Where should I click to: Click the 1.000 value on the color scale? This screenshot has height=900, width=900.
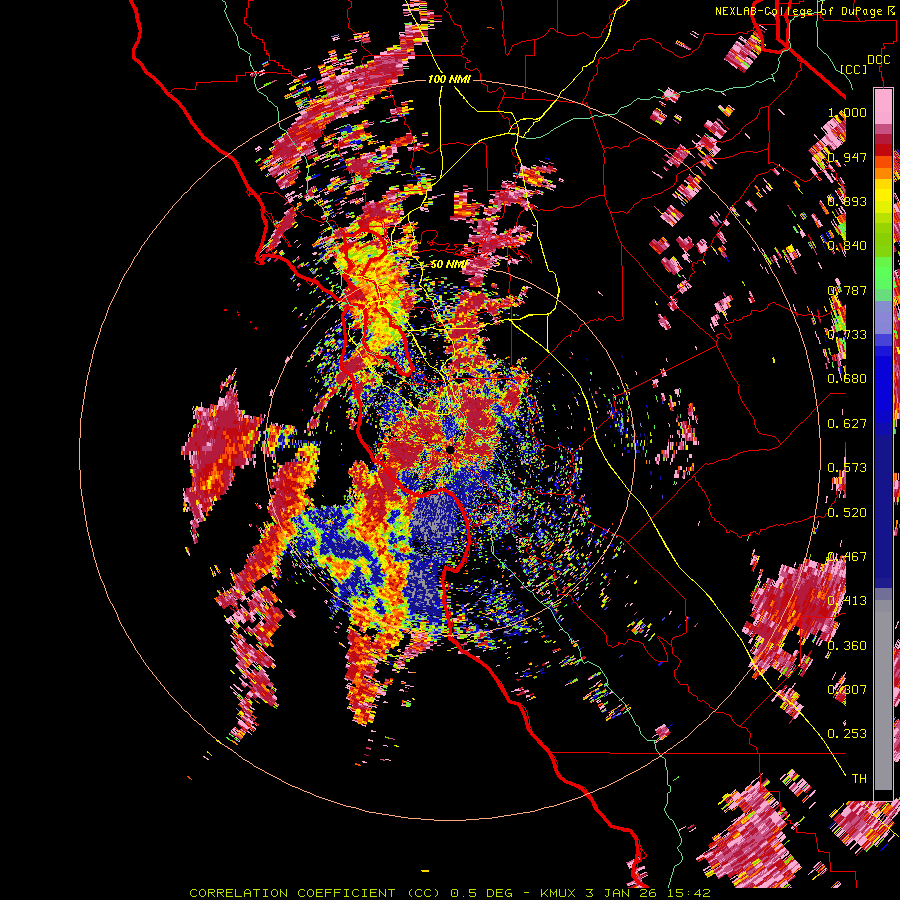click(847, 112)
